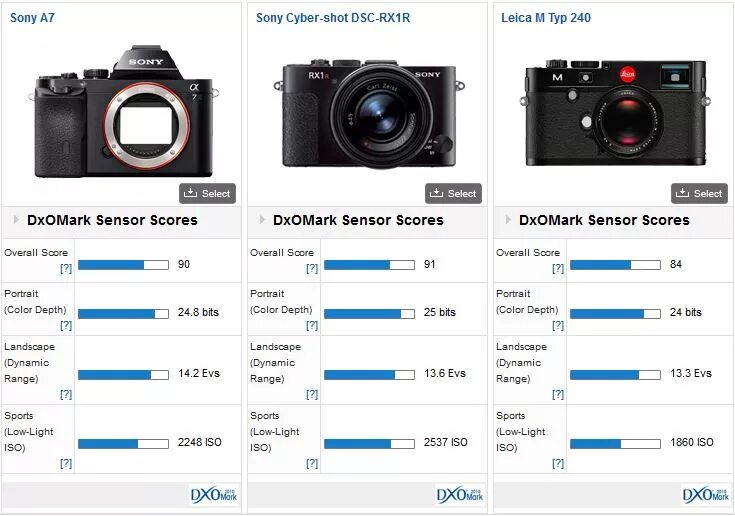Select the 13.6 Evs value
The image size is (735, 516).
click(444, 374)
